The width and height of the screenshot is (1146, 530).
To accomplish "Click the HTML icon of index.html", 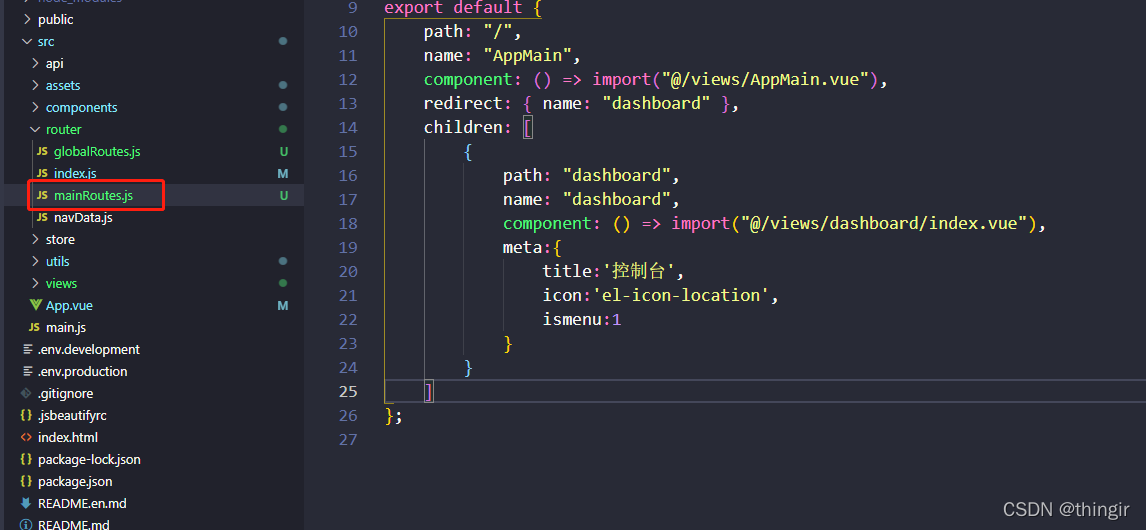I will click(x=26, y=437).
